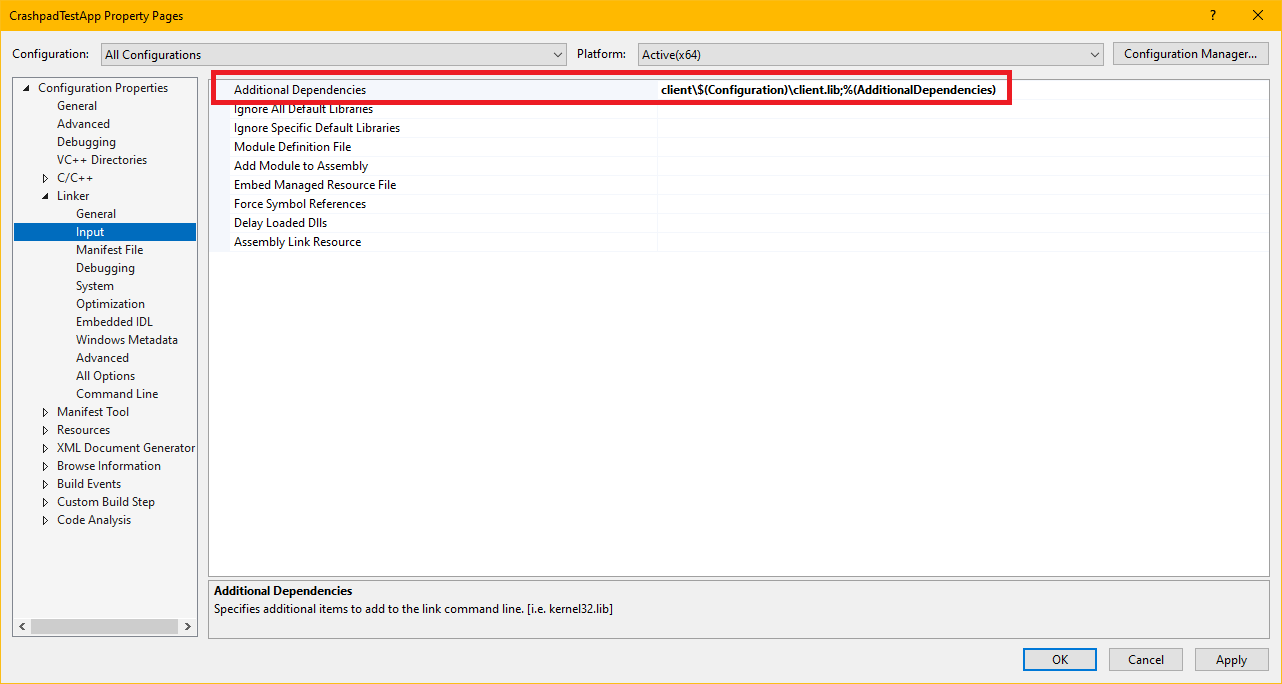Image resolution: width=1282 pixels, height=684 pixels.
Task: Click the OK button
Action: click(1059, 659)
